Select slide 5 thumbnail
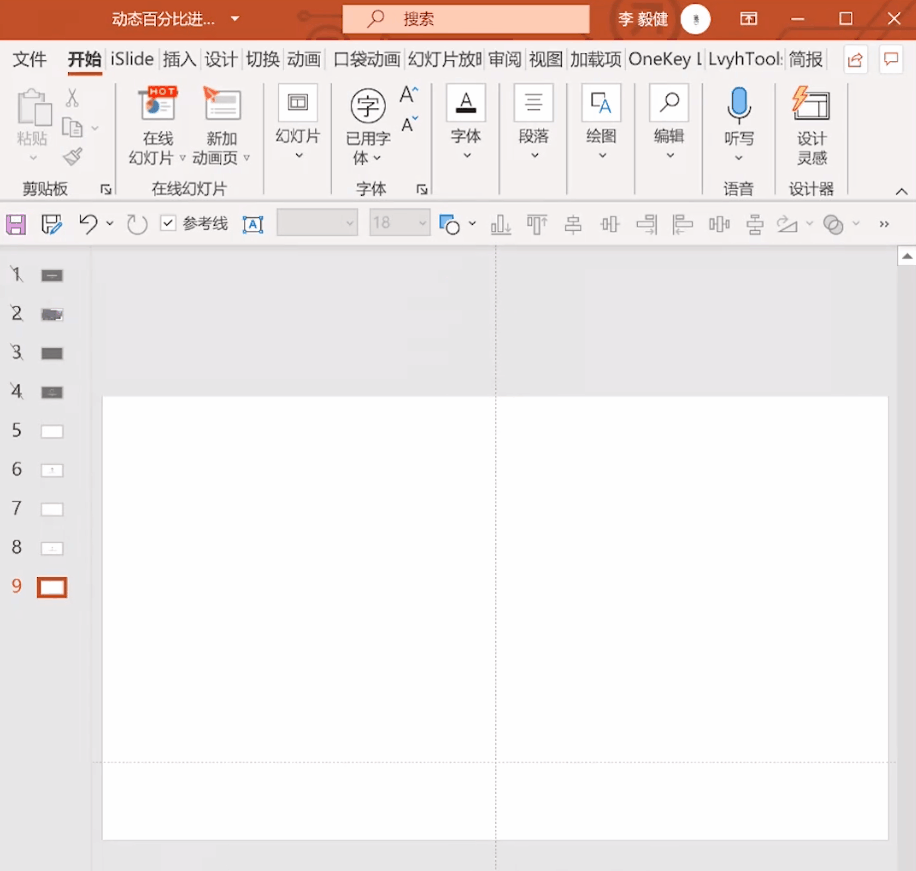This screenshot has width=916, height=871. (51, 432)
